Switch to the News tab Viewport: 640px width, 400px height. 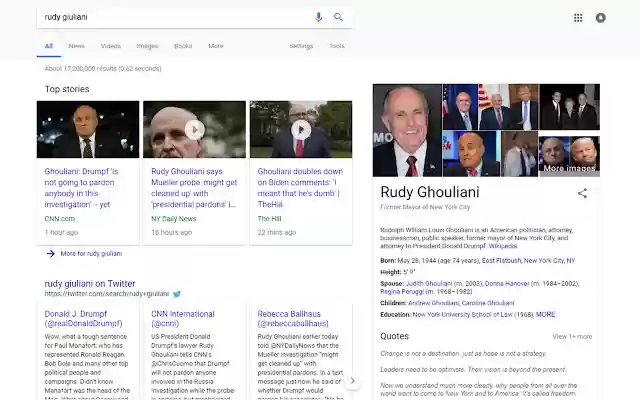tap(76, 46)
